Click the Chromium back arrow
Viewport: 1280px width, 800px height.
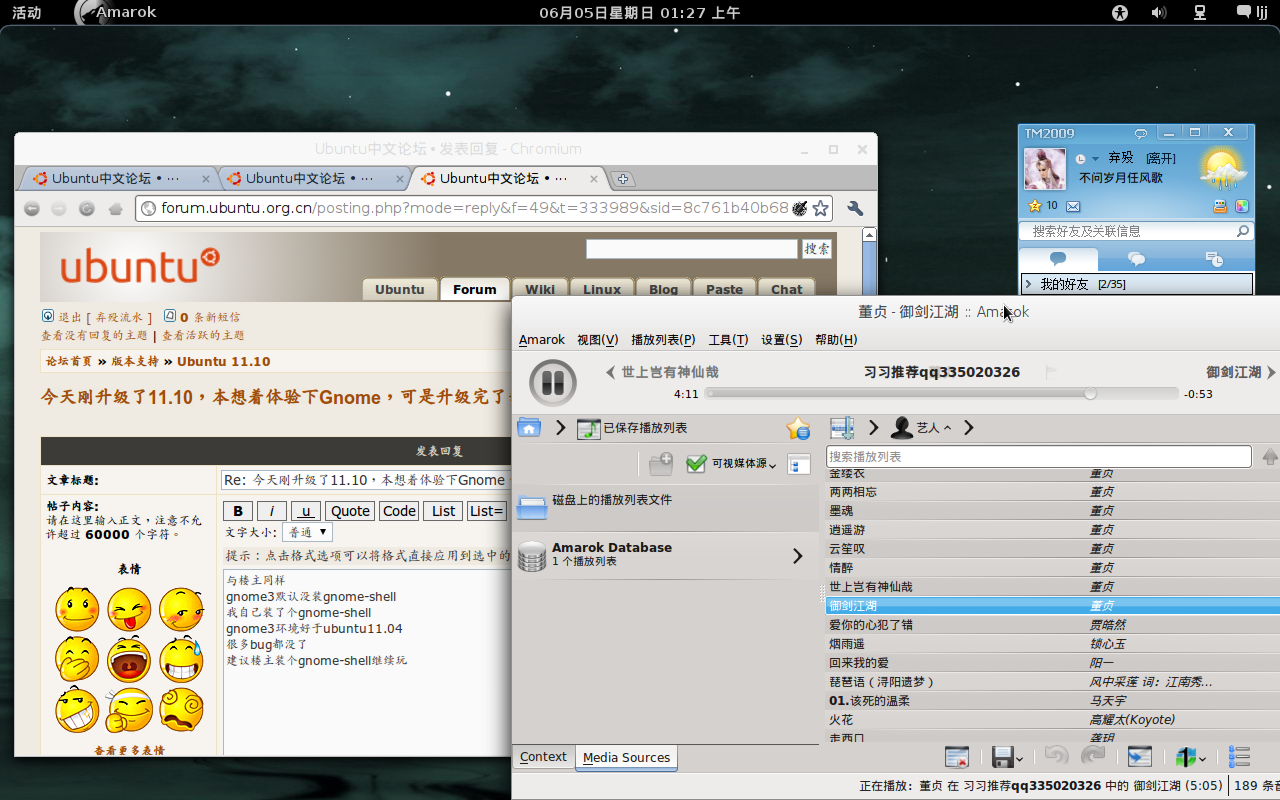(32, 208)
